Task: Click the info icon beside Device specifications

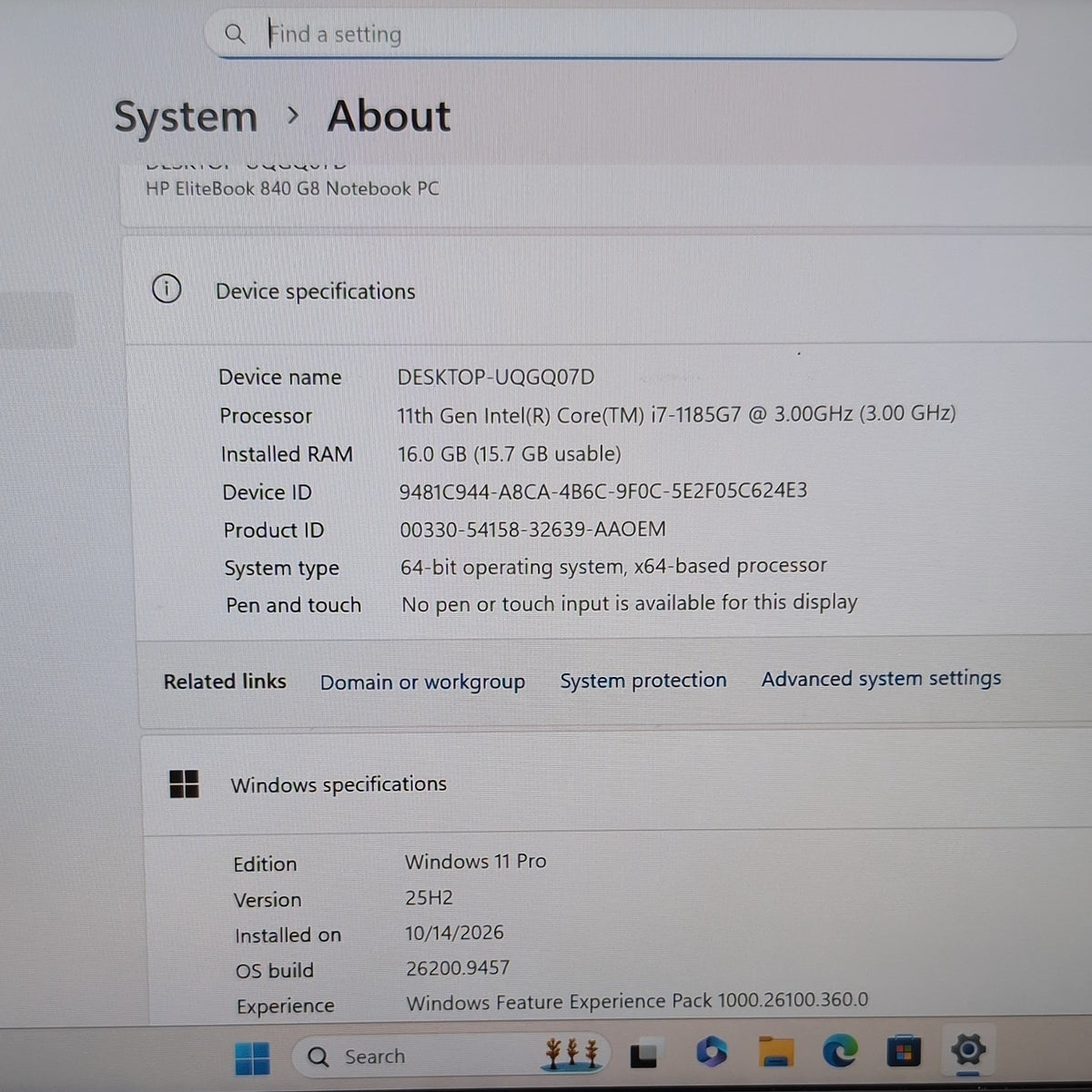Action: (167, 288)
